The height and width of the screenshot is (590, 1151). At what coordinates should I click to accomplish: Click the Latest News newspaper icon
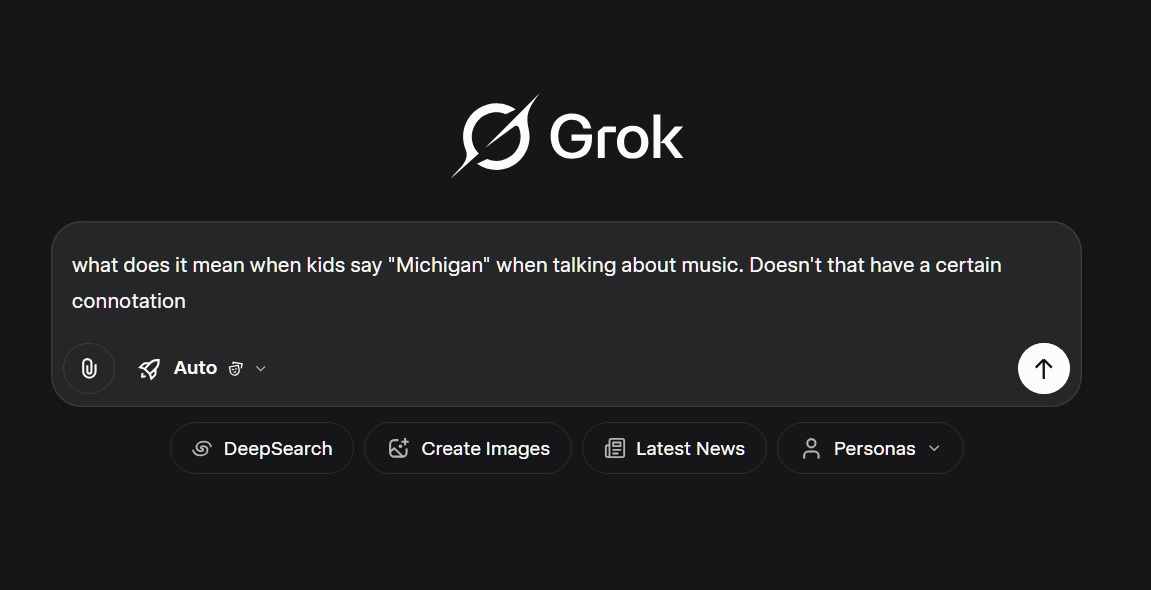[x=615, y=449]
